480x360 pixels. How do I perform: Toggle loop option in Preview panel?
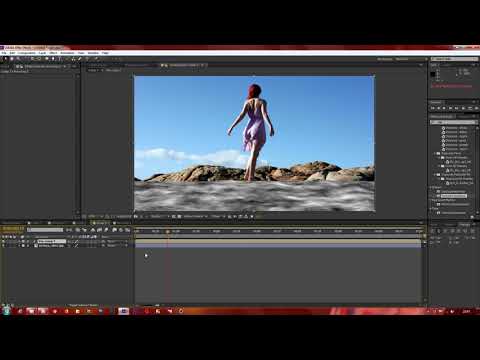pos(470,108)
